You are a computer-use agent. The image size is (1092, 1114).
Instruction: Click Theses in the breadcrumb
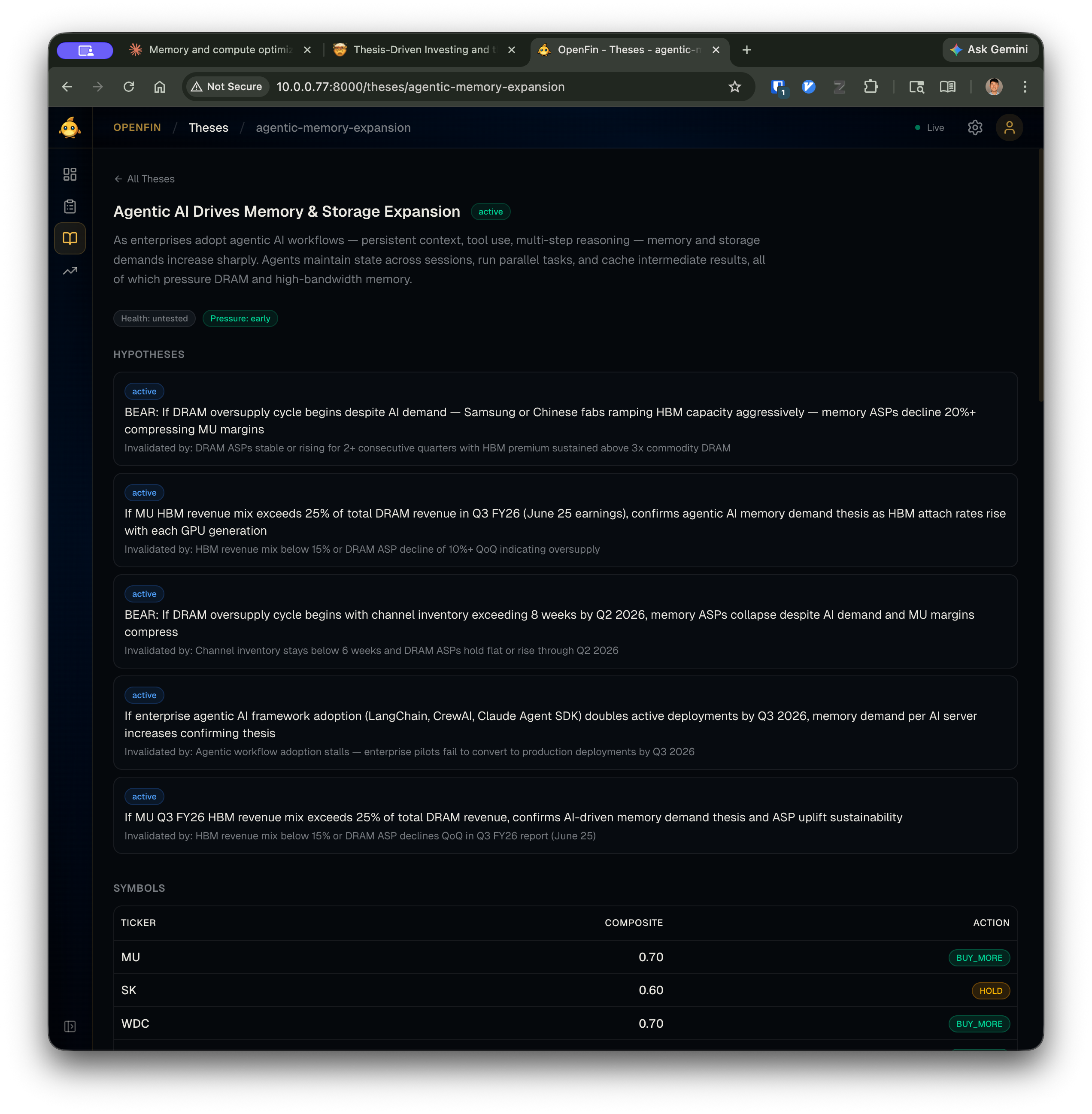pyautogui.click(x=208, y=127)
